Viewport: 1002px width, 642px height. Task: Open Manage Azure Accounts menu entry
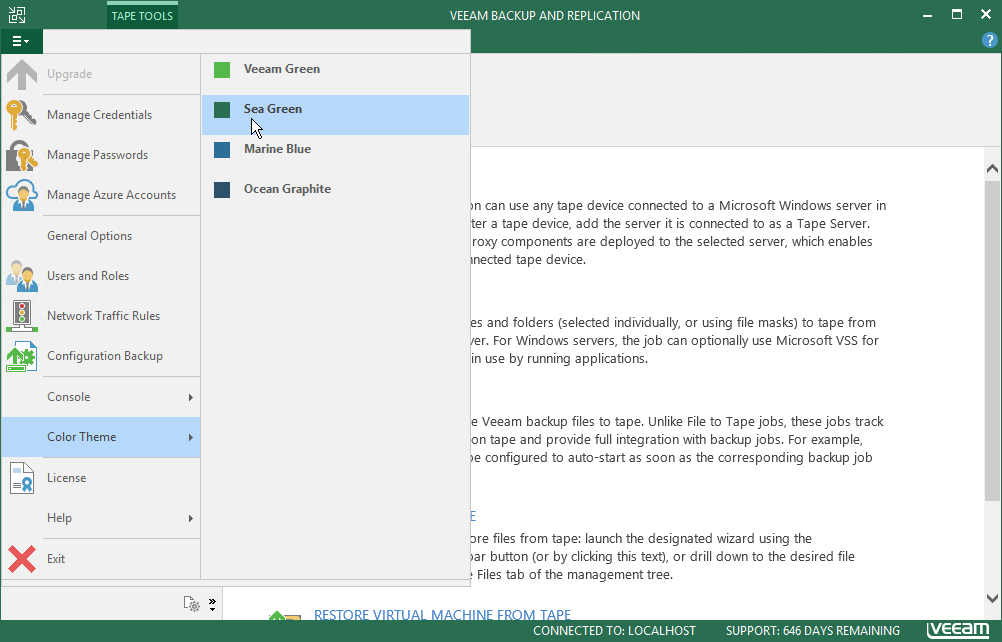point(101,195)
